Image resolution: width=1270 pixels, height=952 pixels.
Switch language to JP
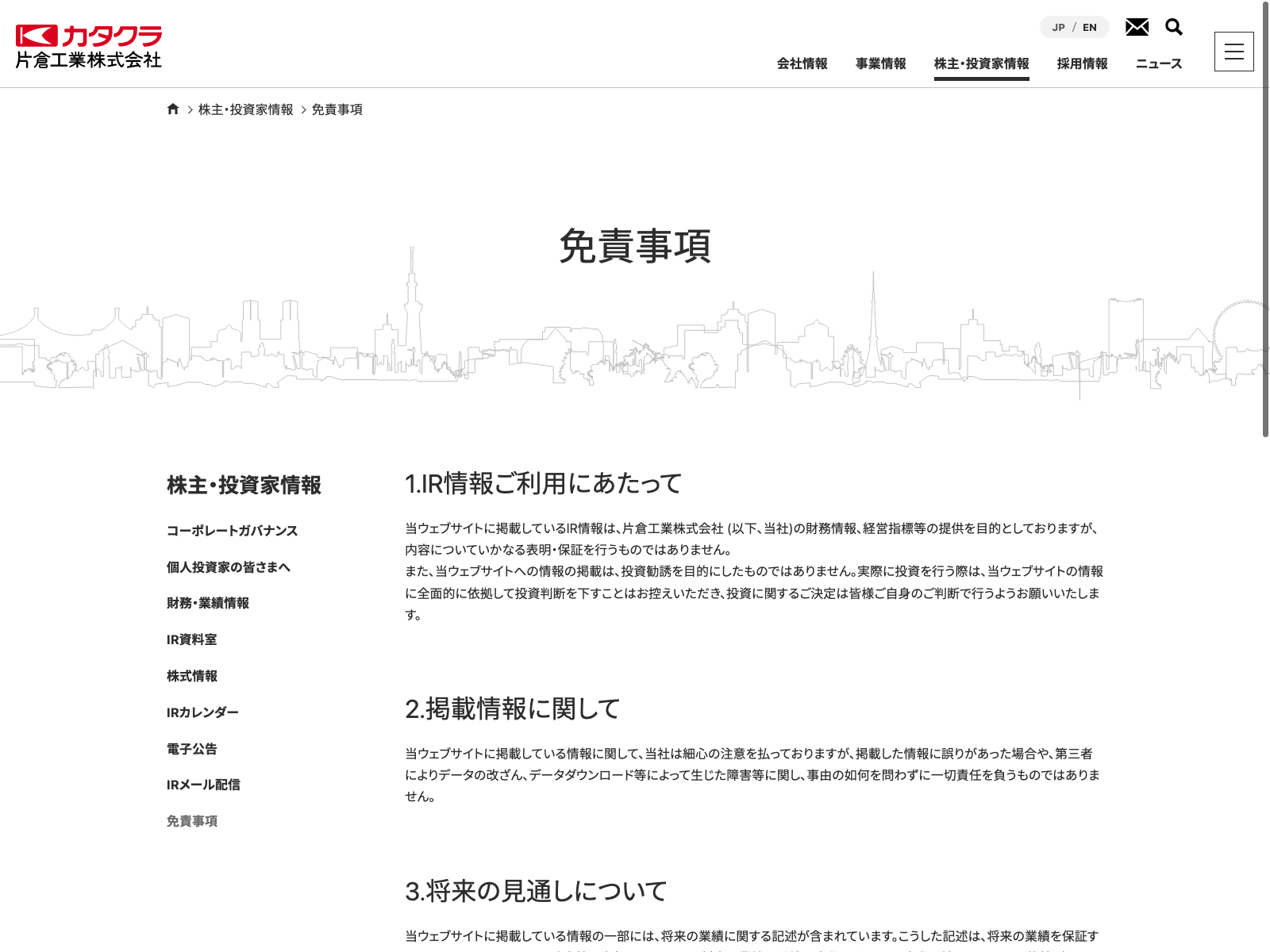coord(1058,28)
